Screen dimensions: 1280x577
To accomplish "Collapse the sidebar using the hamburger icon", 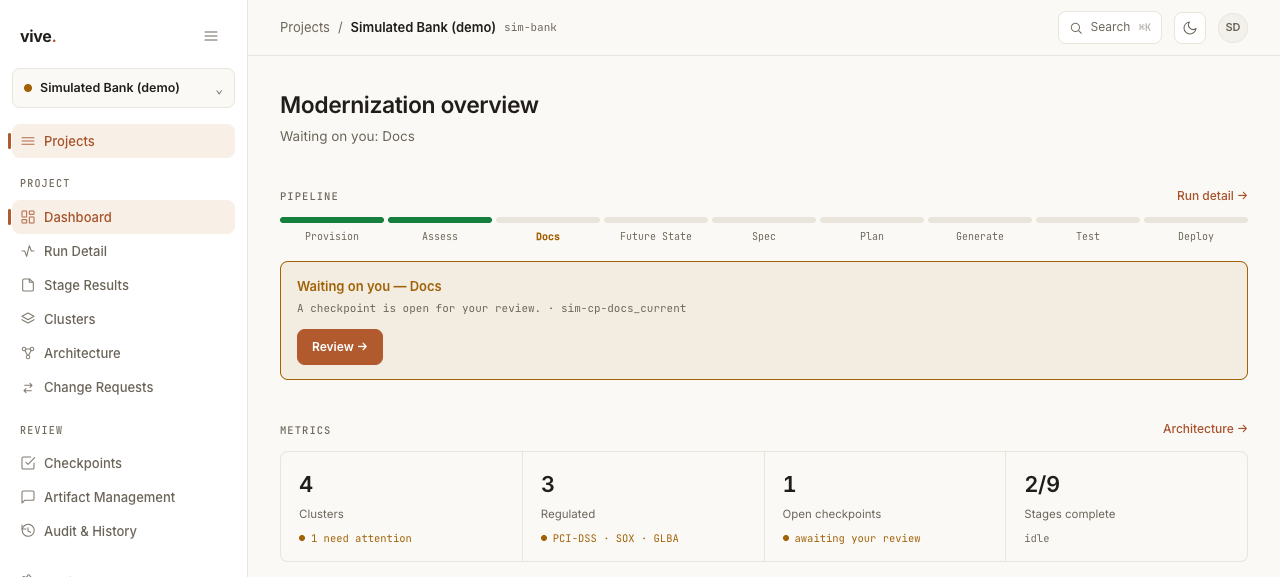I will click(x=211, y=36).
